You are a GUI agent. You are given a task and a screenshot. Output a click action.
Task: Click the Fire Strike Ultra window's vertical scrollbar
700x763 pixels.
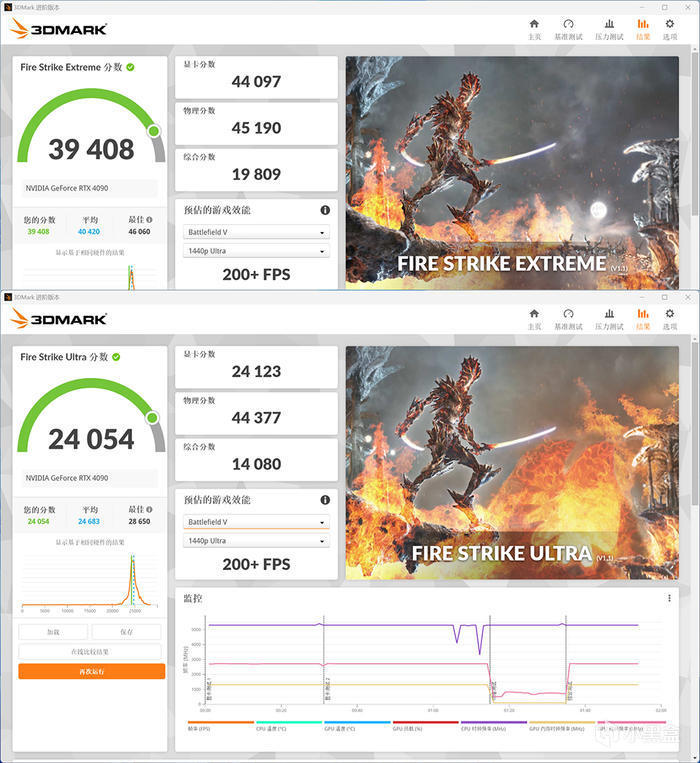(x=695, y=423)
